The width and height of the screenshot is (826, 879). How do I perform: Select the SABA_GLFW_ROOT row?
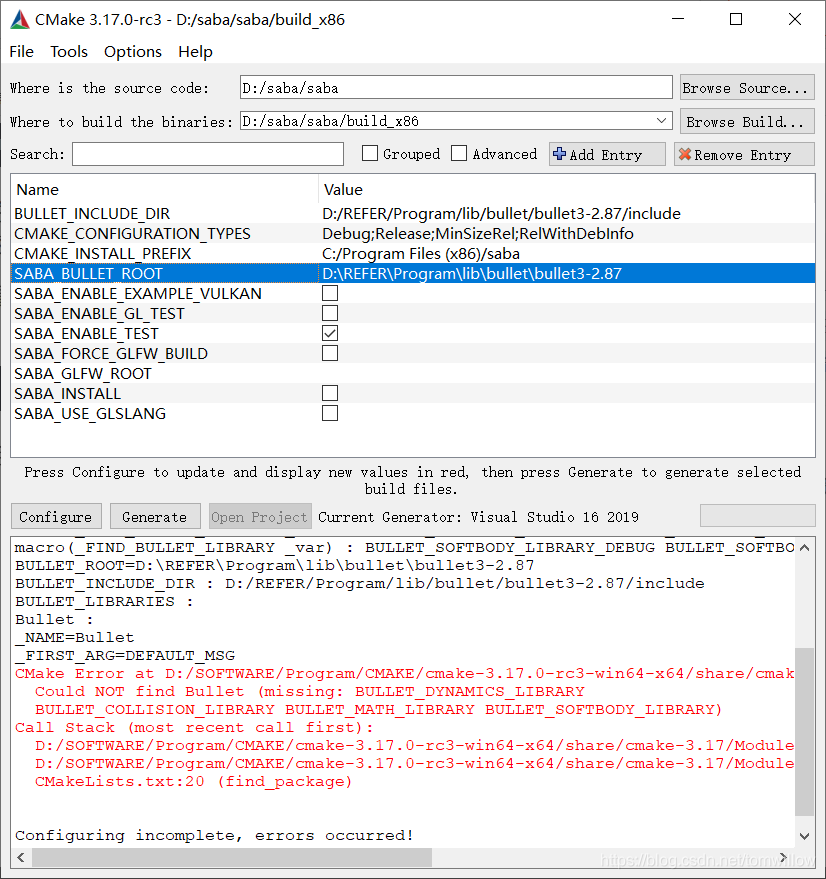pyautogui.click(x=413, y=373)
